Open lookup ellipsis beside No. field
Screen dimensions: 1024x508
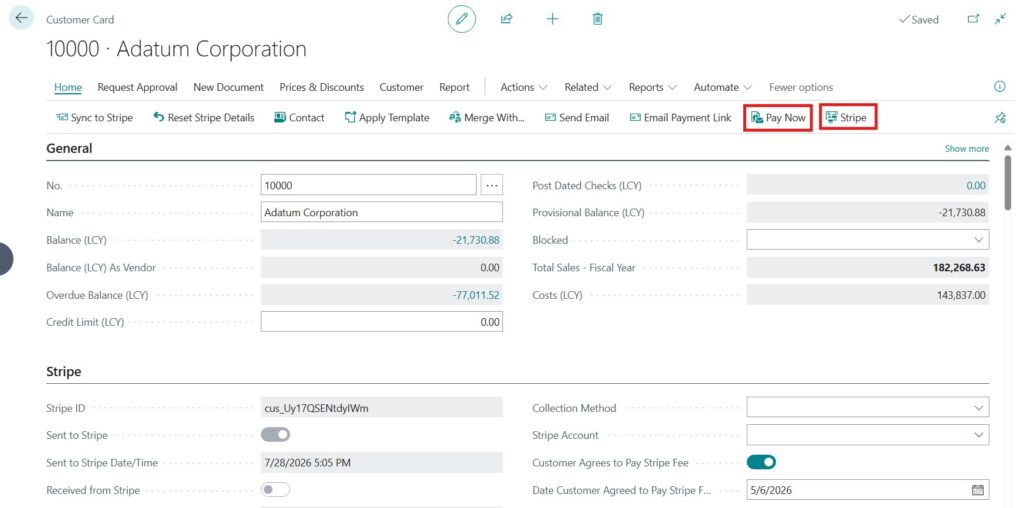[492, 185]
